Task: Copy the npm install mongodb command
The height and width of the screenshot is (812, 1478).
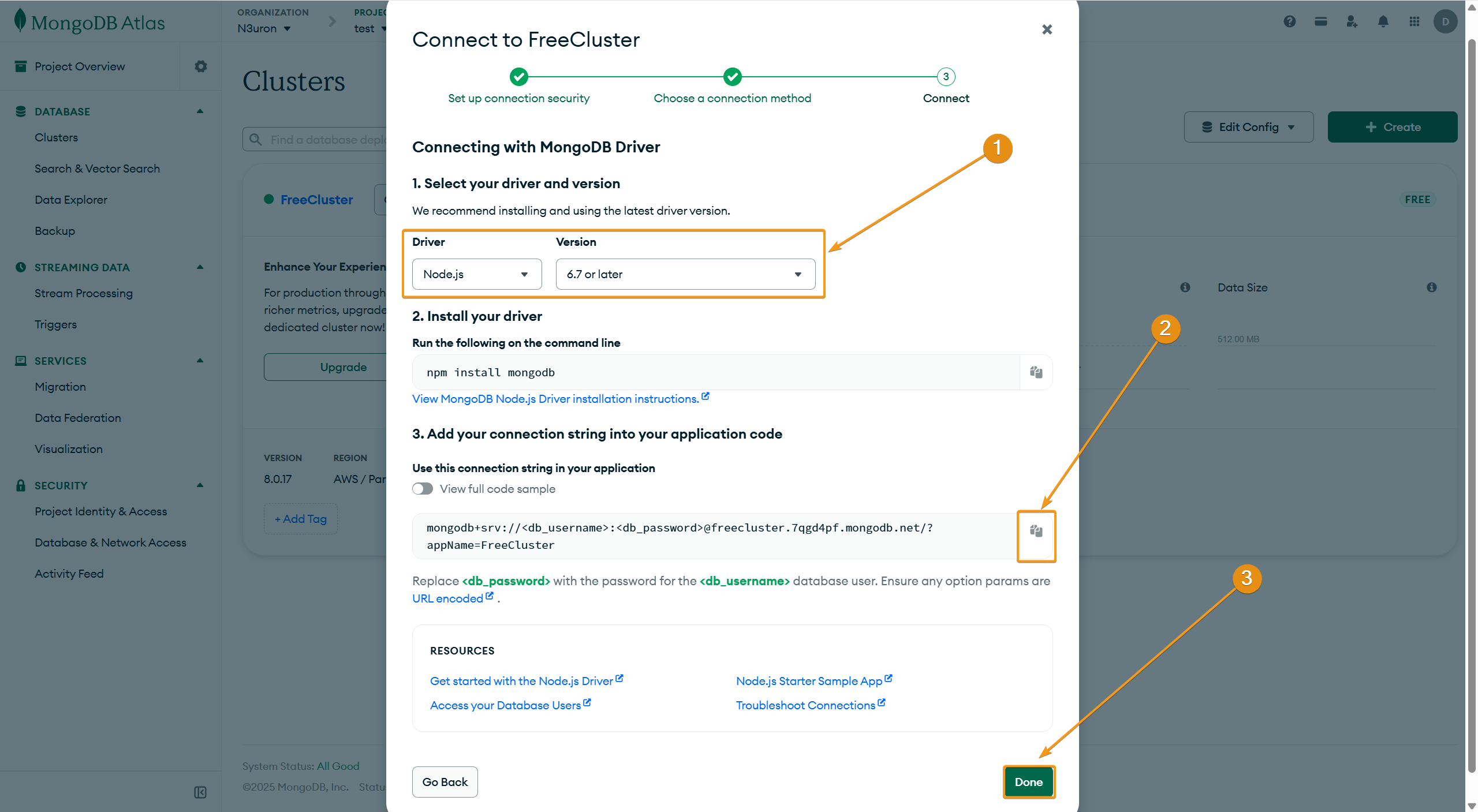Action: 1036,372
